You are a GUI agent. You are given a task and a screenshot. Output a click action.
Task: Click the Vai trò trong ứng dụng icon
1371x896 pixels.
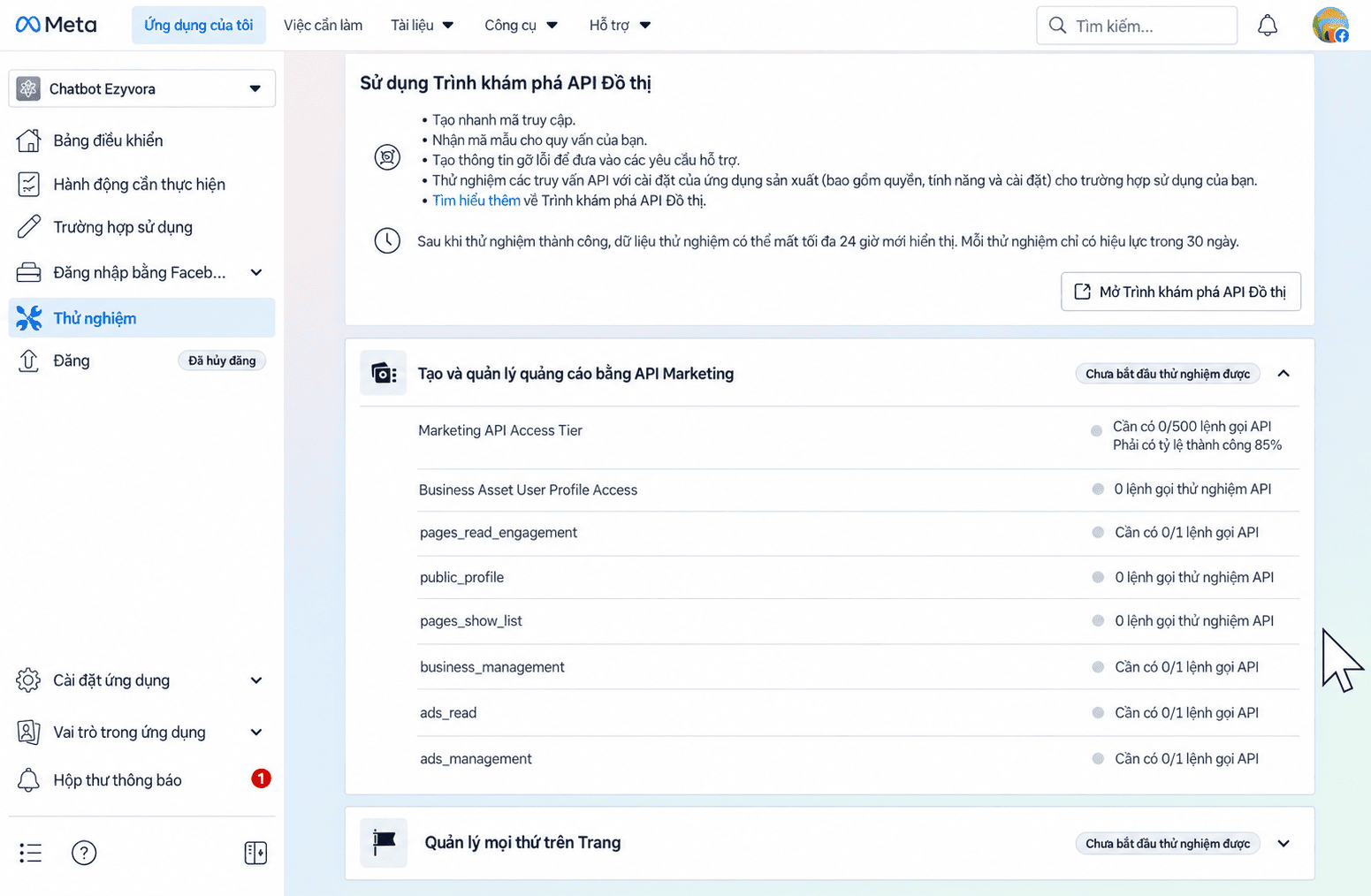(28, 732)
